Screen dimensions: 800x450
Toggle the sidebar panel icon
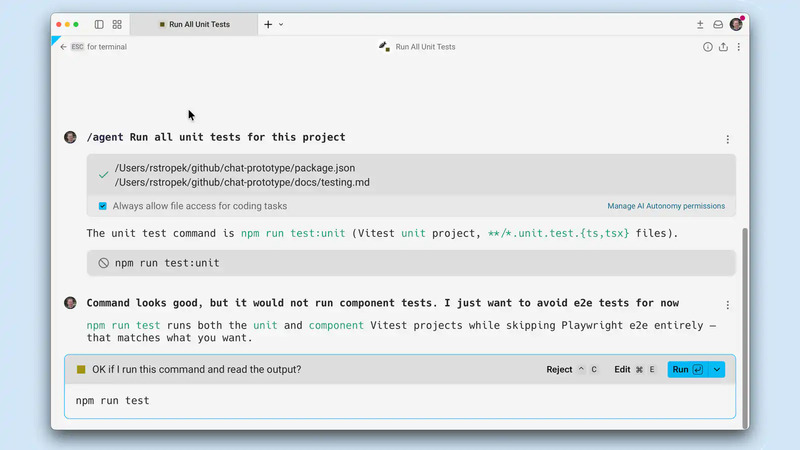99,24
